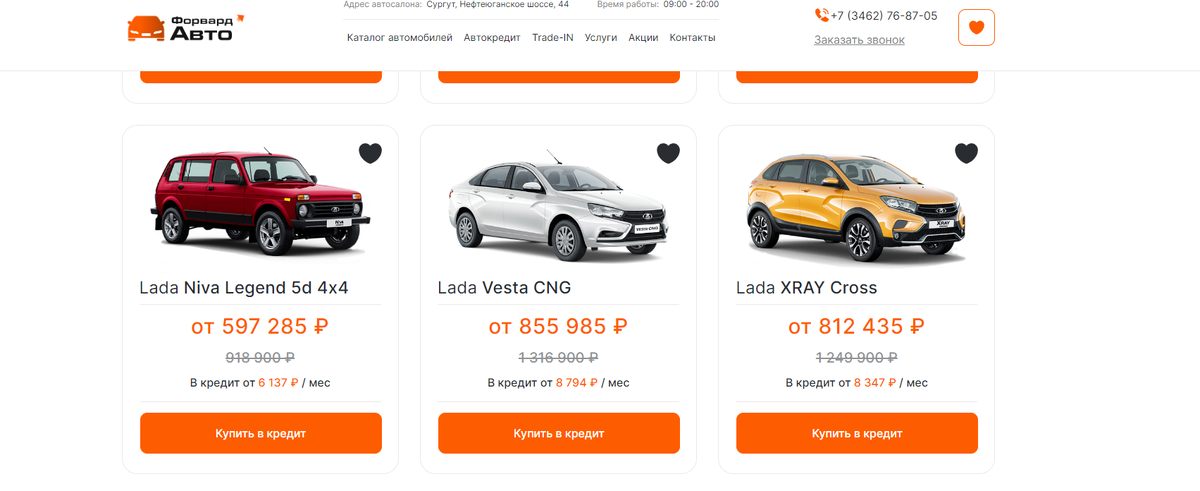Call the number +7 (3462) 76-87-05
The image size is (1200, 491).
tap(884, 16)
